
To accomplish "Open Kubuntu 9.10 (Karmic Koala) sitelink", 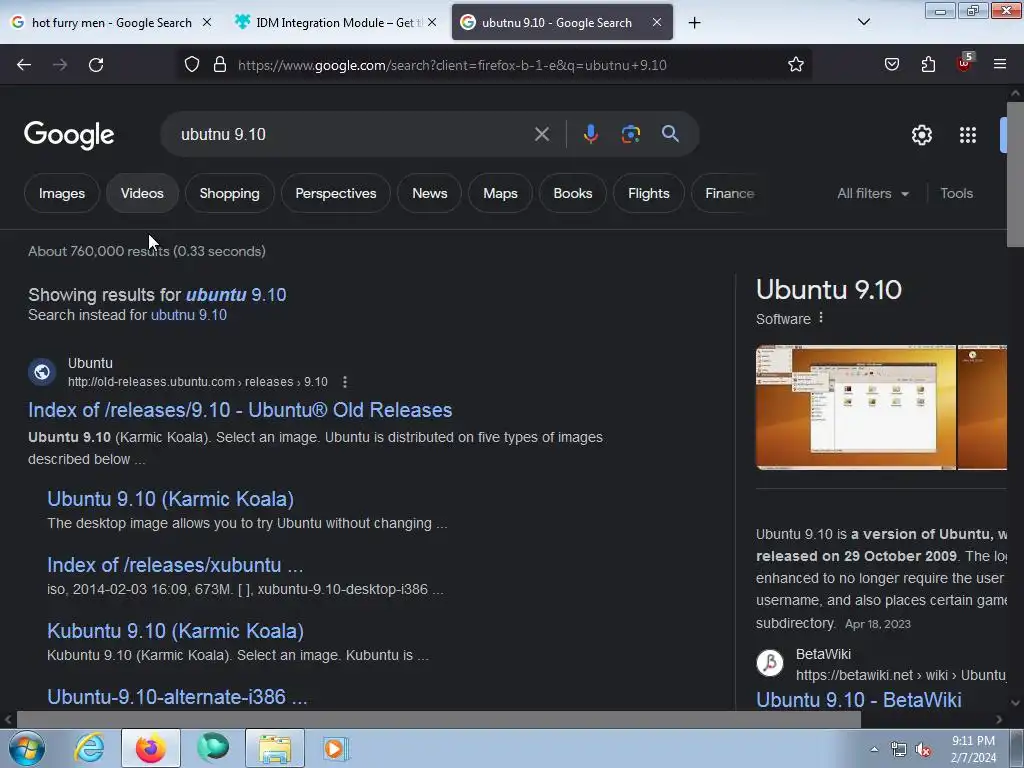I will 175,631.
